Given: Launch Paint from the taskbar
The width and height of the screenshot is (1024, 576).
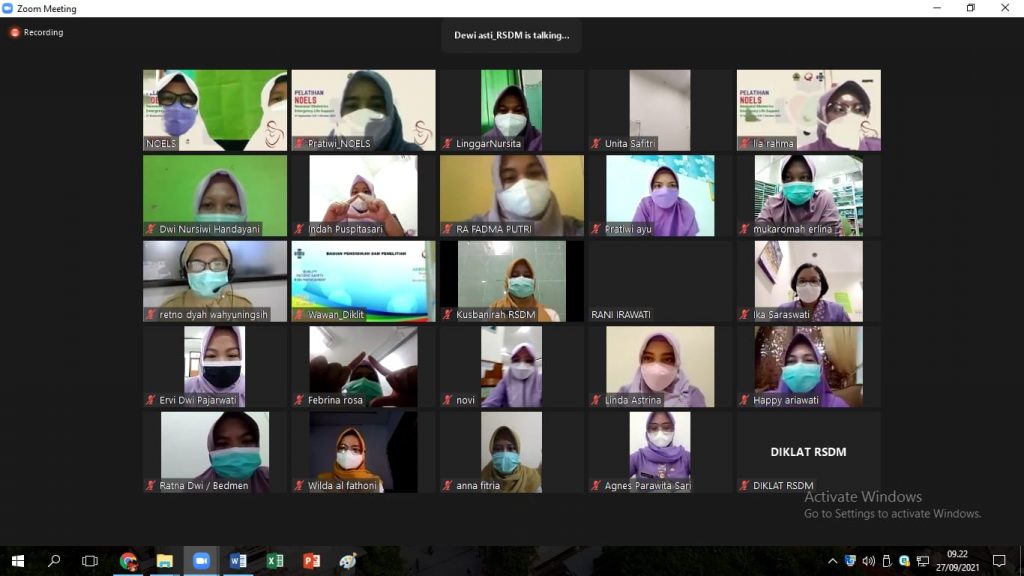Looking at the screenshot, I should pyautogui.click(x=348, y=561).
